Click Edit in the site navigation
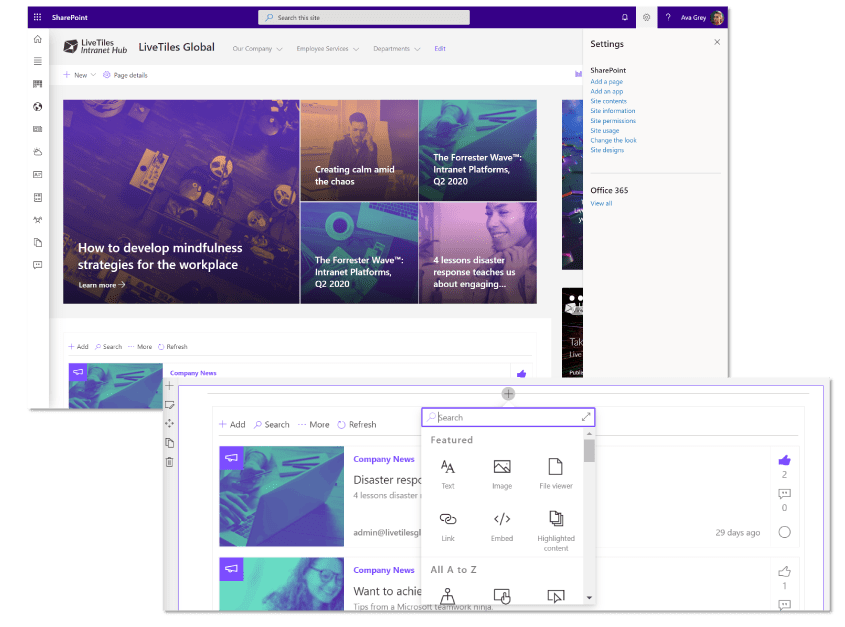Viewport: 845px width, 627px height. coord(440,49)
